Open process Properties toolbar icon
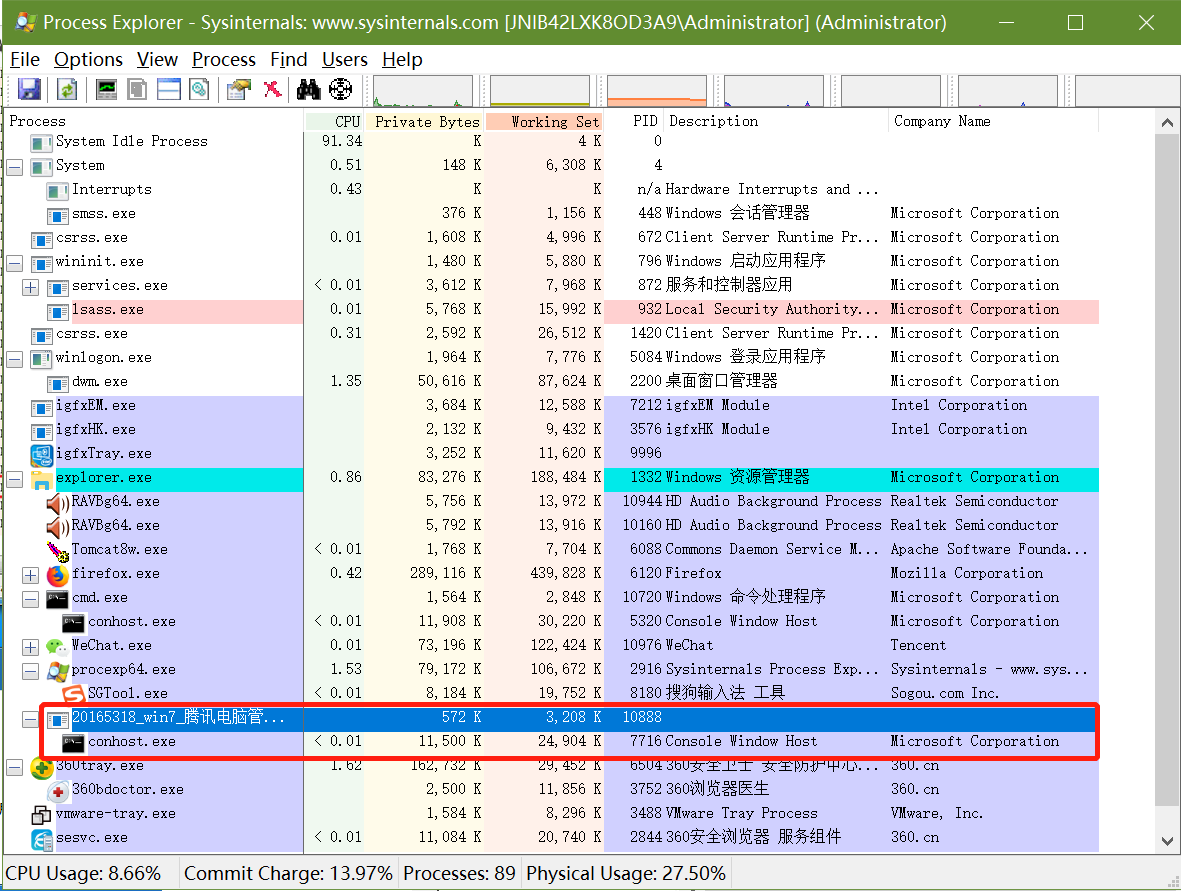1181x891 pixels. point(239,90)
